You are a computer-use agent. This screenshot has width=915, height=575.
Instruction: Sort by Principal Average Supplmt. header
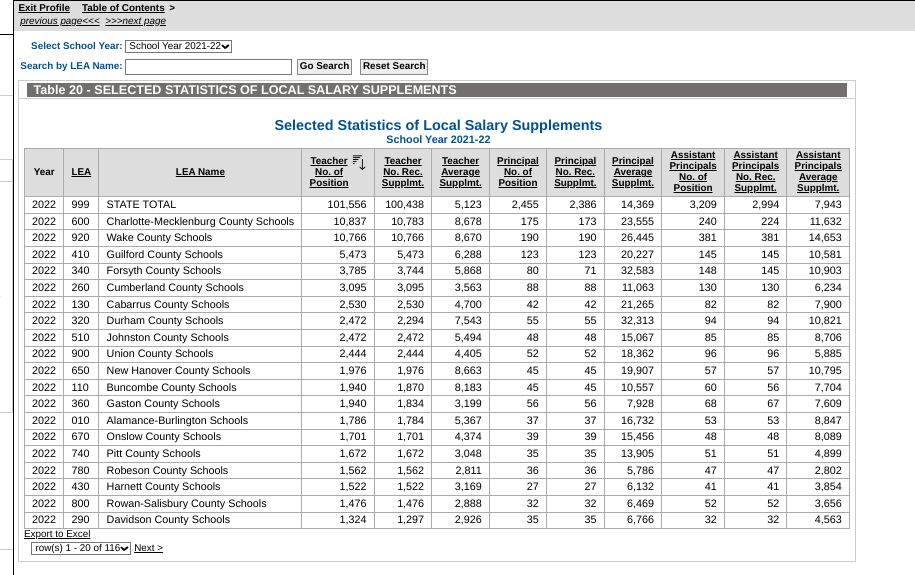pos(633,172)
